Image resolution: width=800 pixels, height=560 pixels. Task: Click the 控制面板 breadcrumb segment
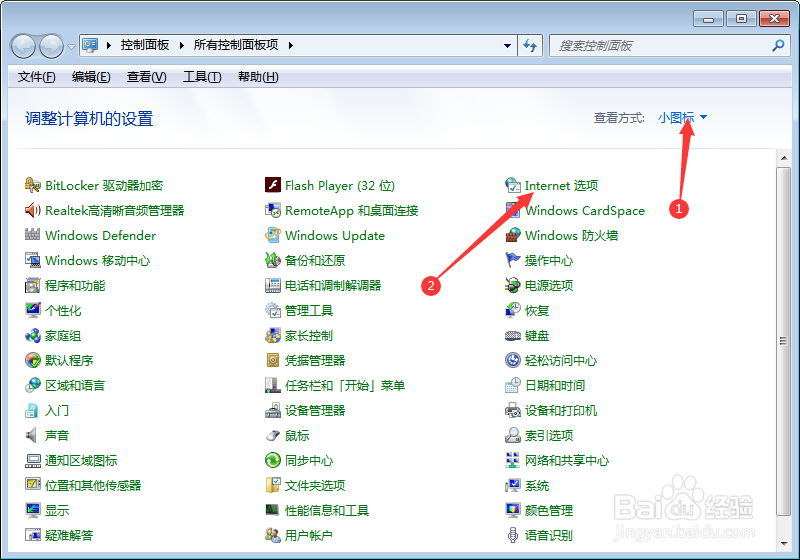[x=145, y=45]
